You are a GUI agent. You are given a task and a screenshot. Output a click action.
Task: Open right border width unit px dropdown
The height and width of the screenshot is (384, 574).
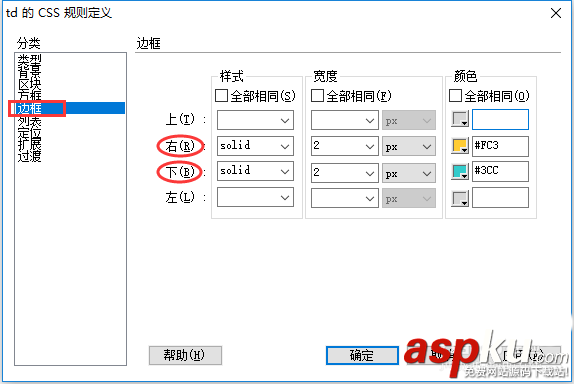409,146
